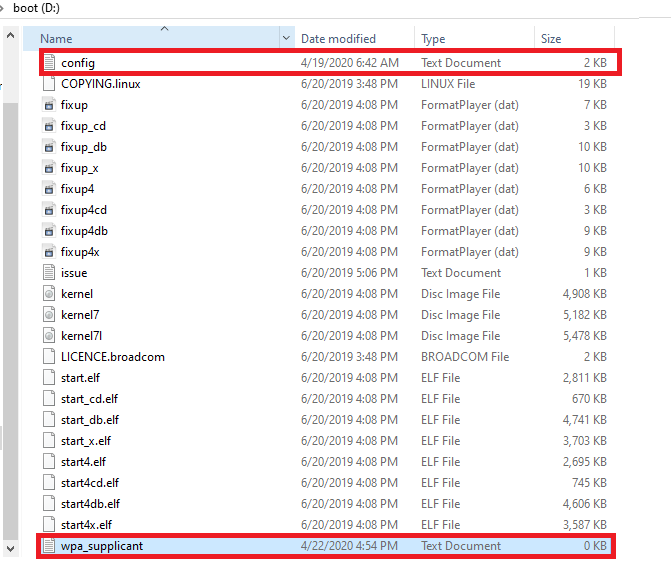Select the fixup4x file name
Image resolution: width=671 pixels, height=562 pixels.
pos(80,252)
